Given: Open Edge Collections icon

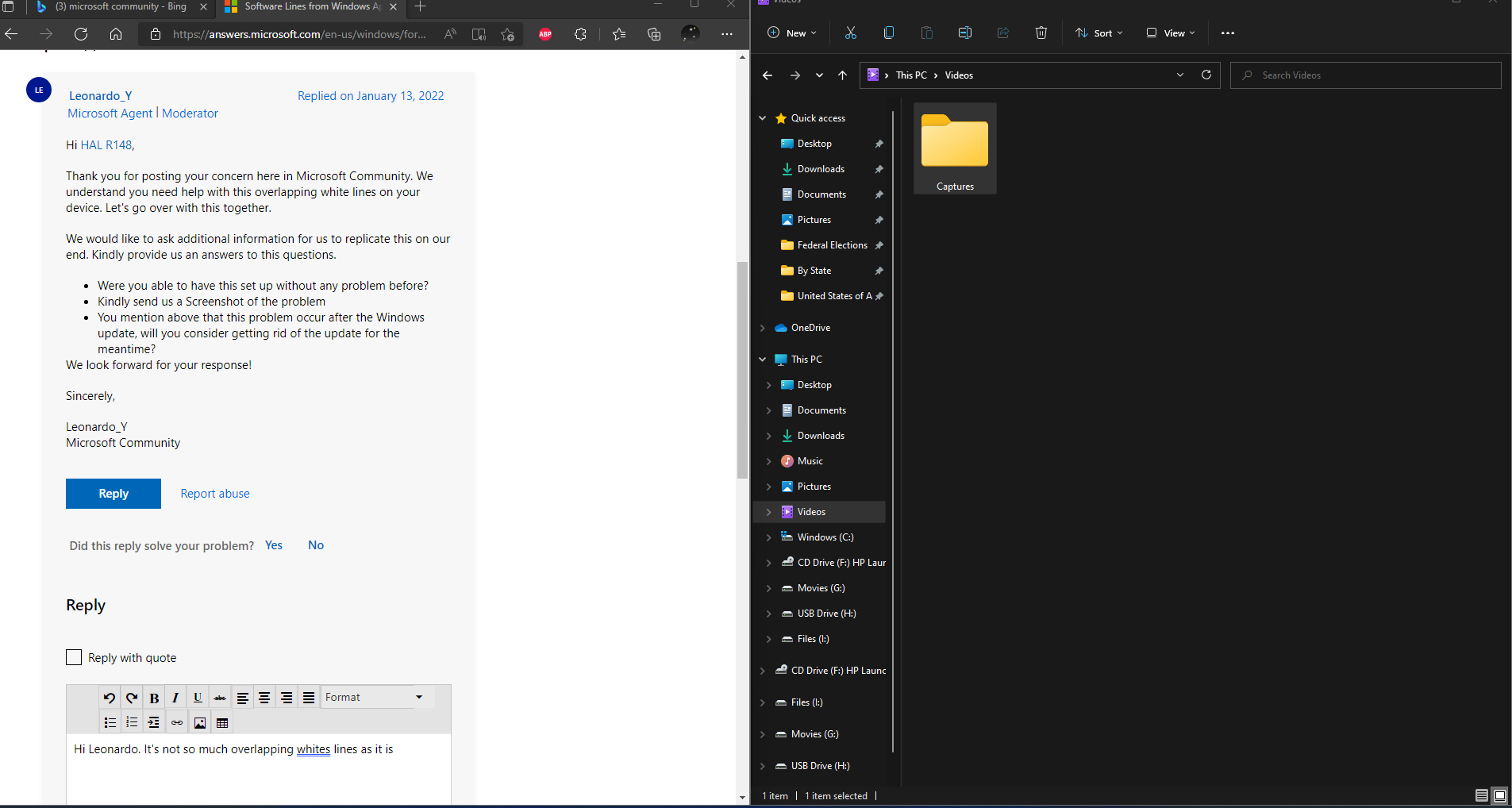Looking at the screenshot, I should [654, 34].
